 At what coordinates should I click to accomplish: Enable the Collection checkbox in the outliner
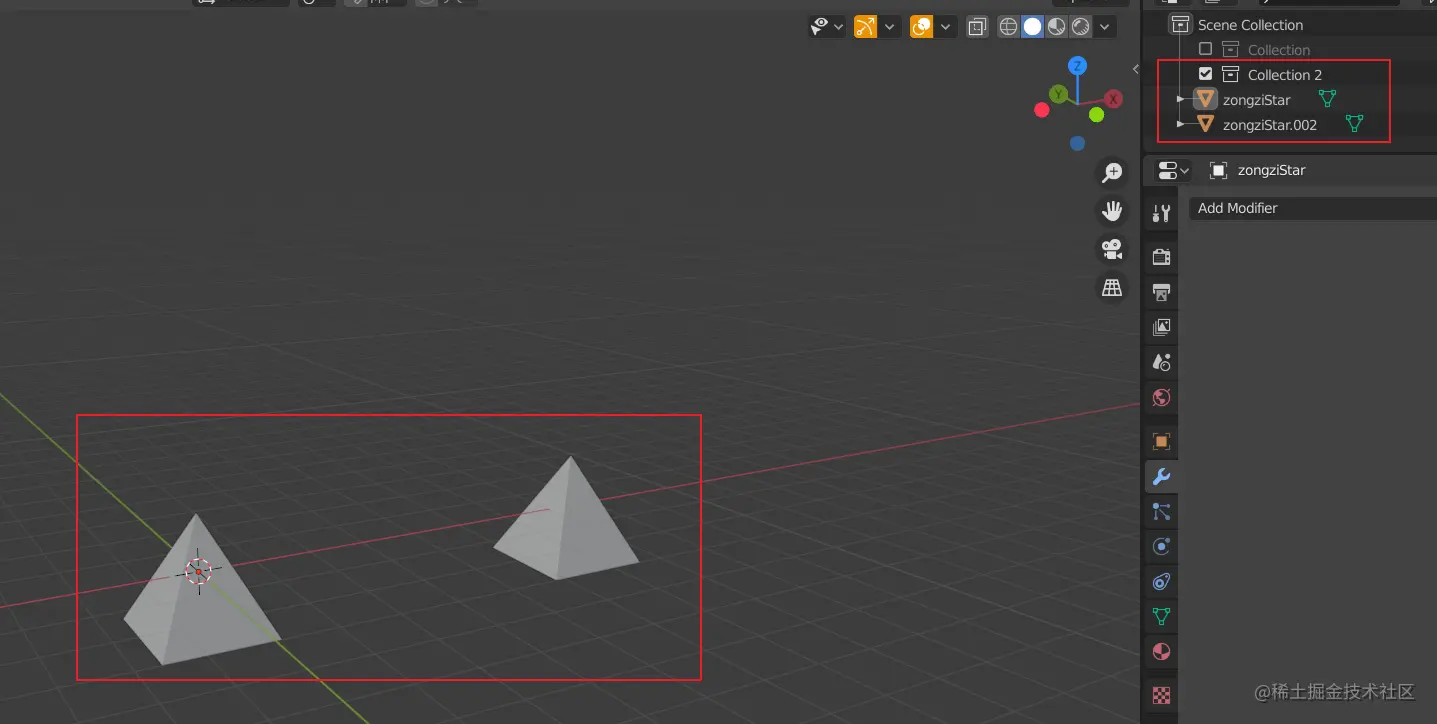(1205, 49)
